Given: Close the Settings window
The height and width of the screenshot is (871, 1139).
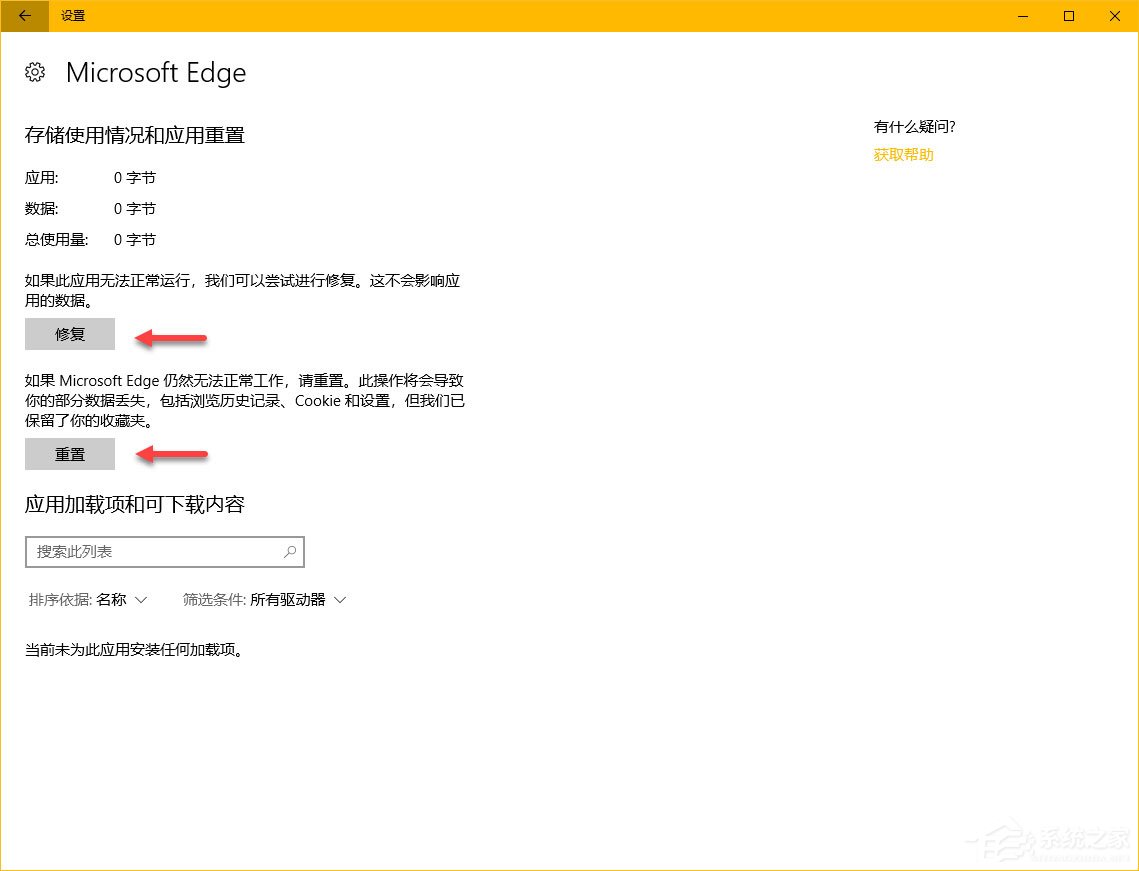Looking at the screenshot, I should pos(1114,16).
